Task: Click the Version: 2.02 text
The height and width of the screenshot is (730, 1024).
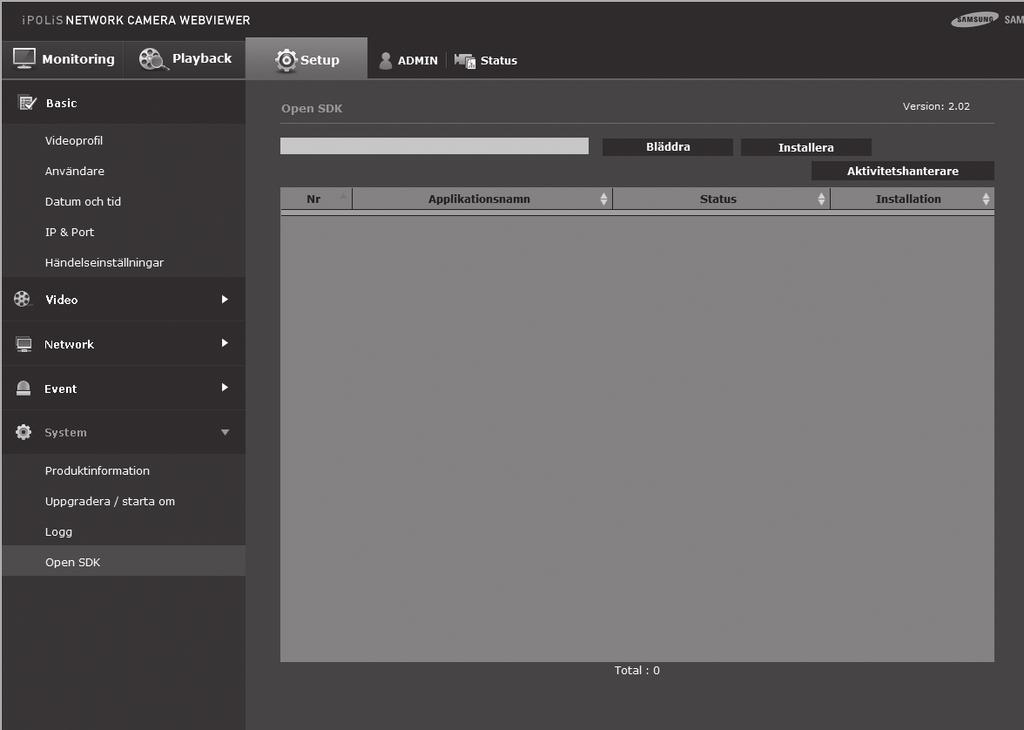Action: point(936,106)
